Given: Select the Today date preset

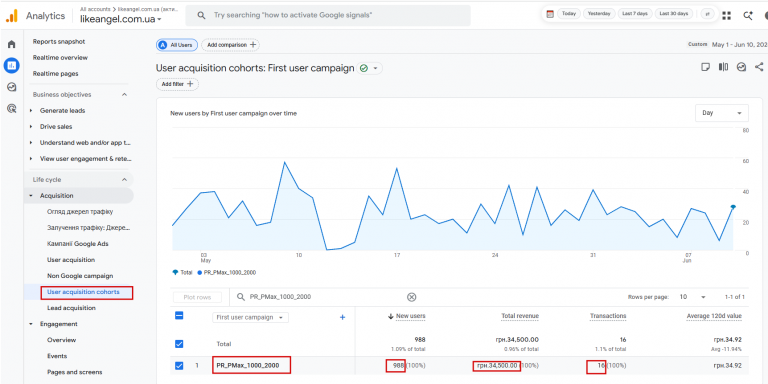Looking at the screenshot, I should click(x=569, y=14).
